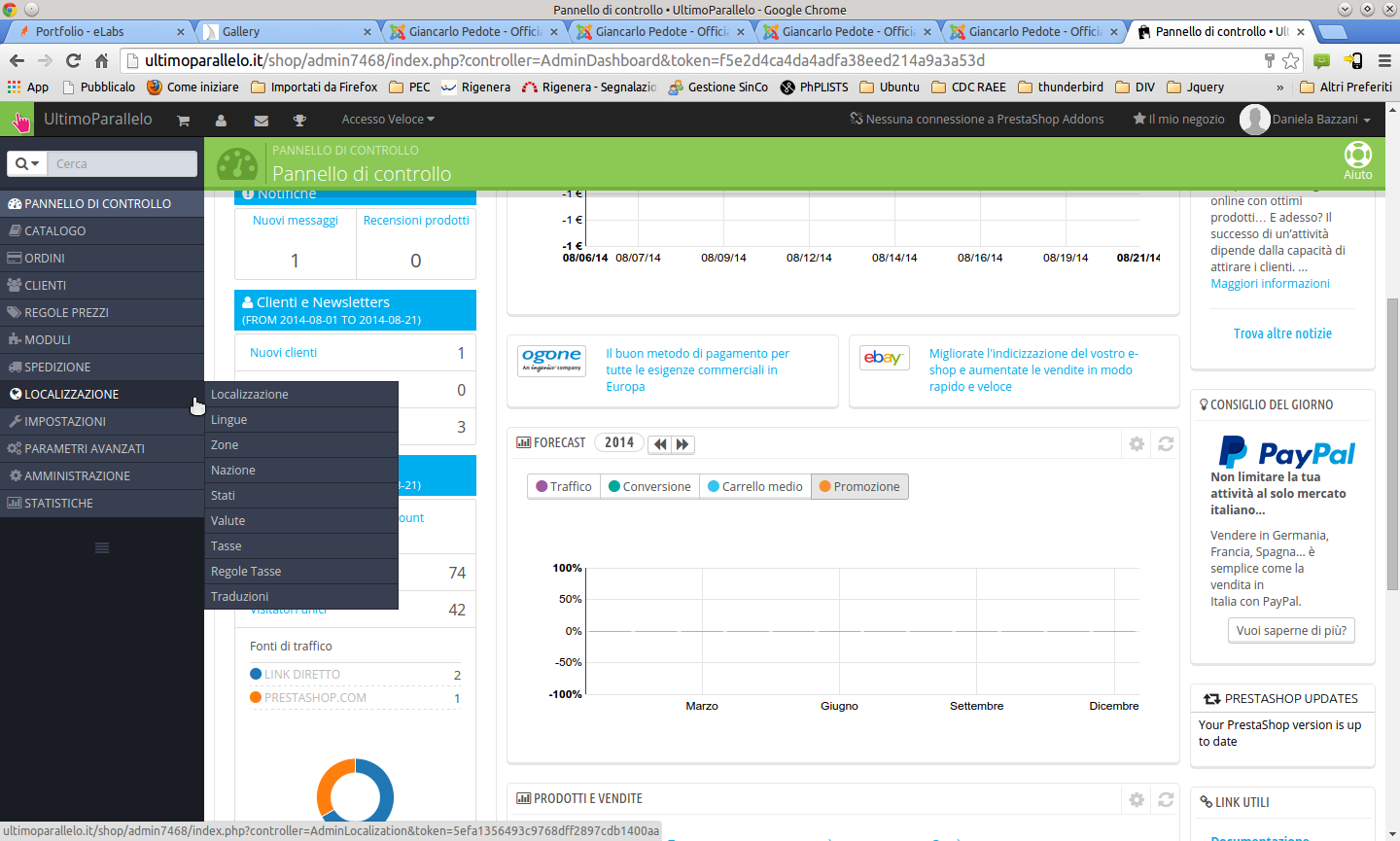
Task: Open the messages envelope icon in header
Action: (x=261, y=121)
